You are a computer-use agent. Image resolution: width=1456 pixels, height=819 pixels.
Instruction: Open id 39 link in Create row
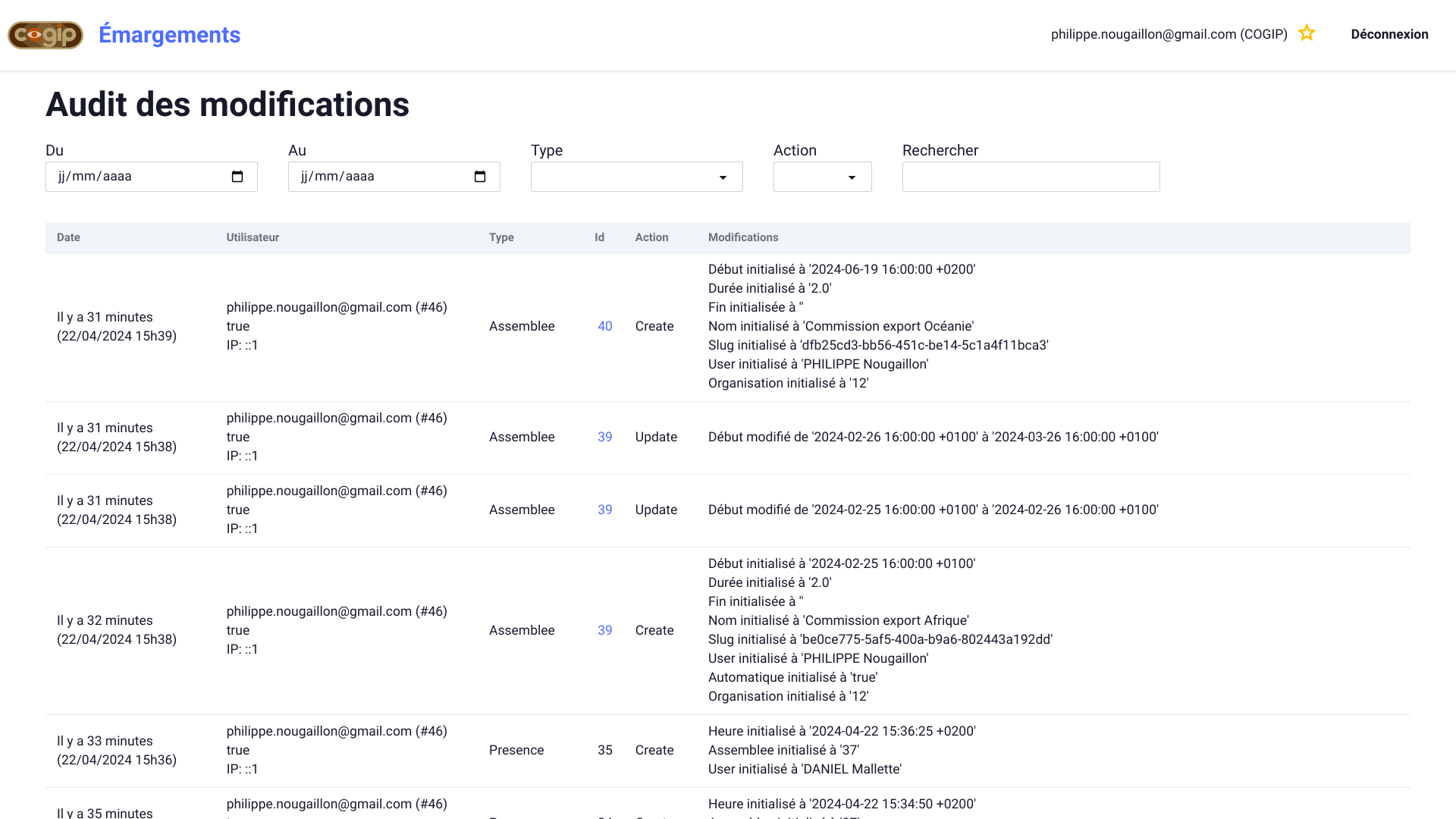pos(604,630)
